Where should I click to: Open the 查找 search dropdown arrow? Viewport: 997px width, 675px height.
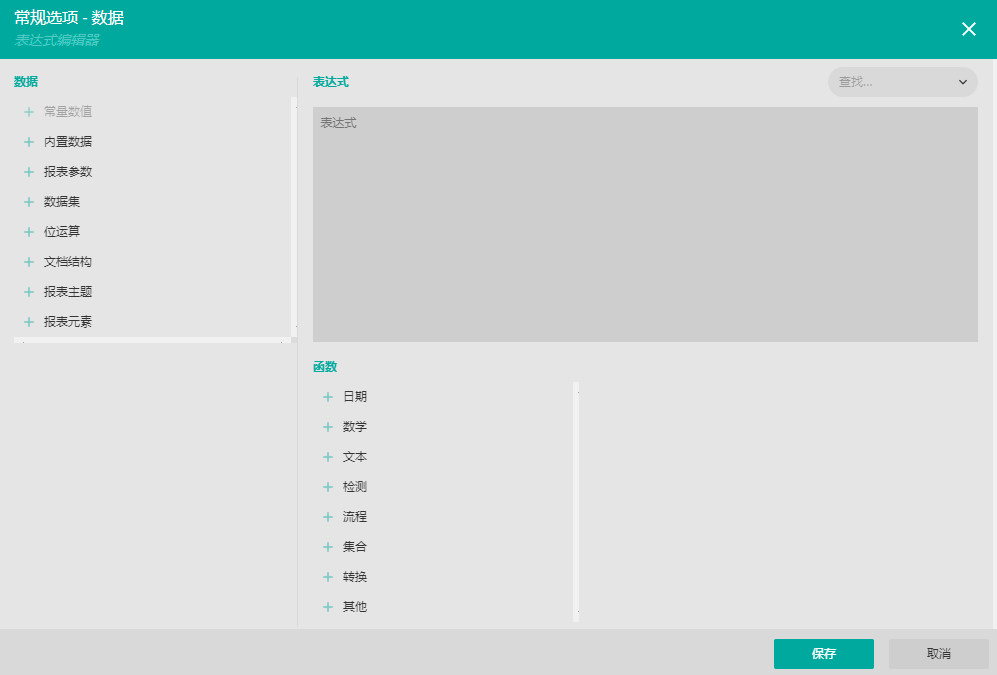[x=963, y=82]
